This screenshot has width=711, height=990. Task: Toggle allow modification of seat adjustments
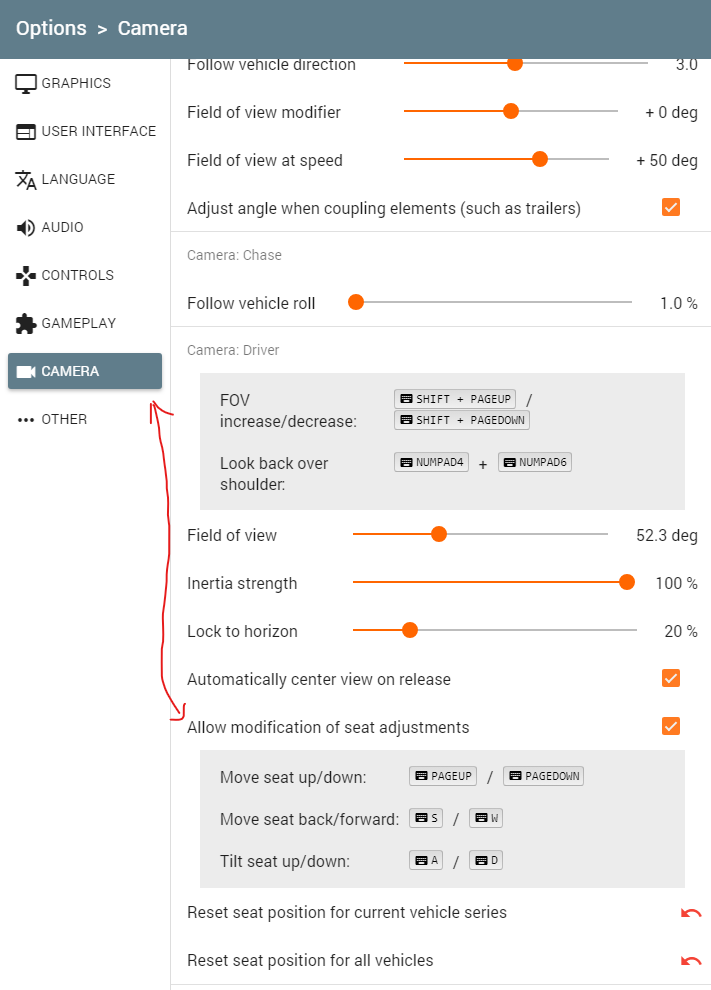click(671, 727)
